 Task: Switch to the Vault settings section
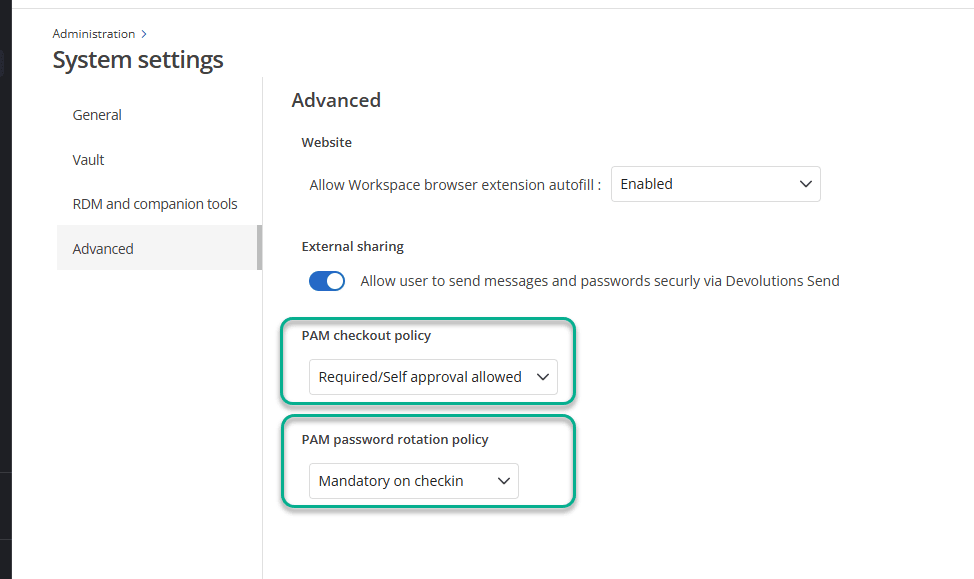tap(88, 160)
